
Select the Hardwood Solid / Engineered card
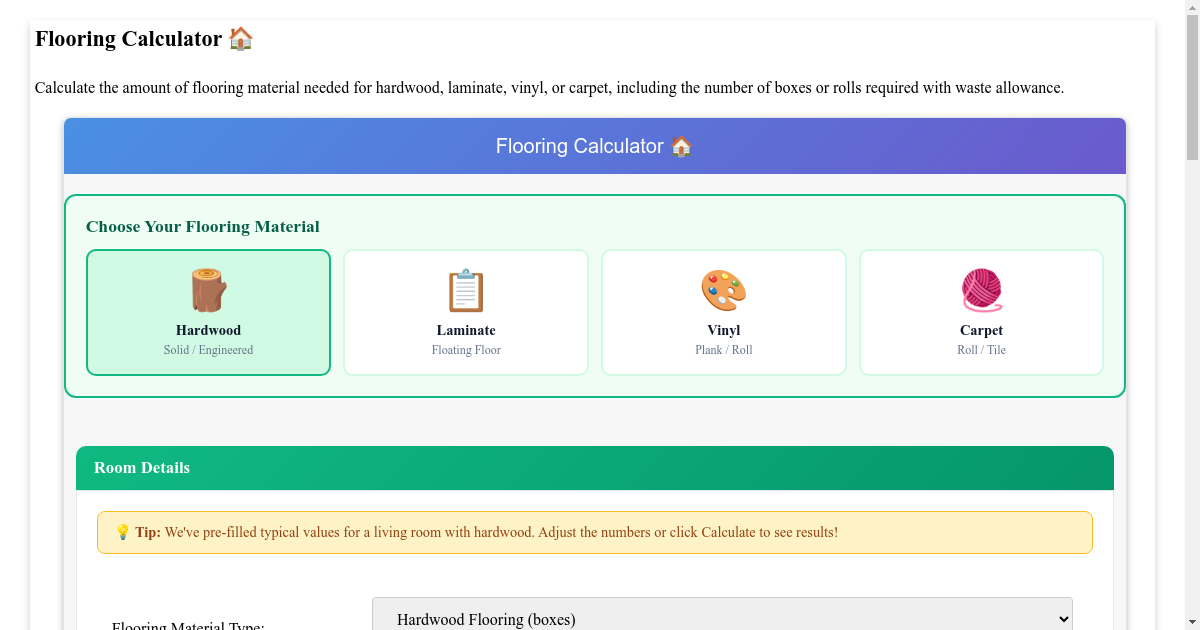pyautogui.click(x=208, y=312)
